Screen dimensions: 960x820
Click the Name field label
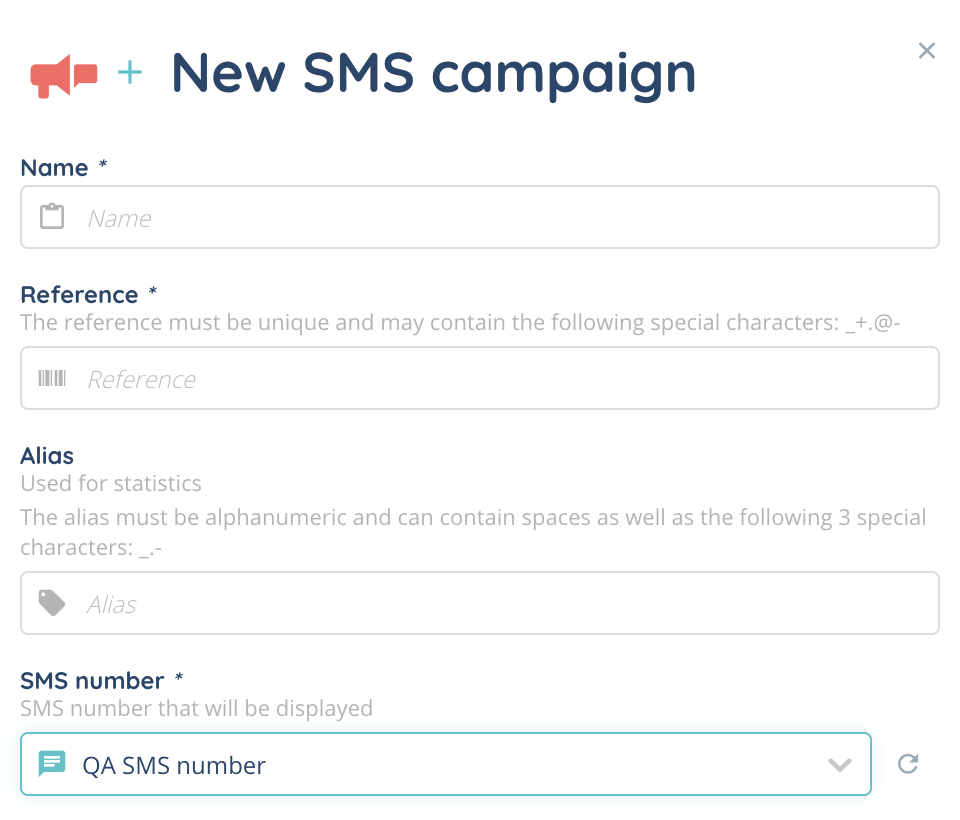click(55, 168)
